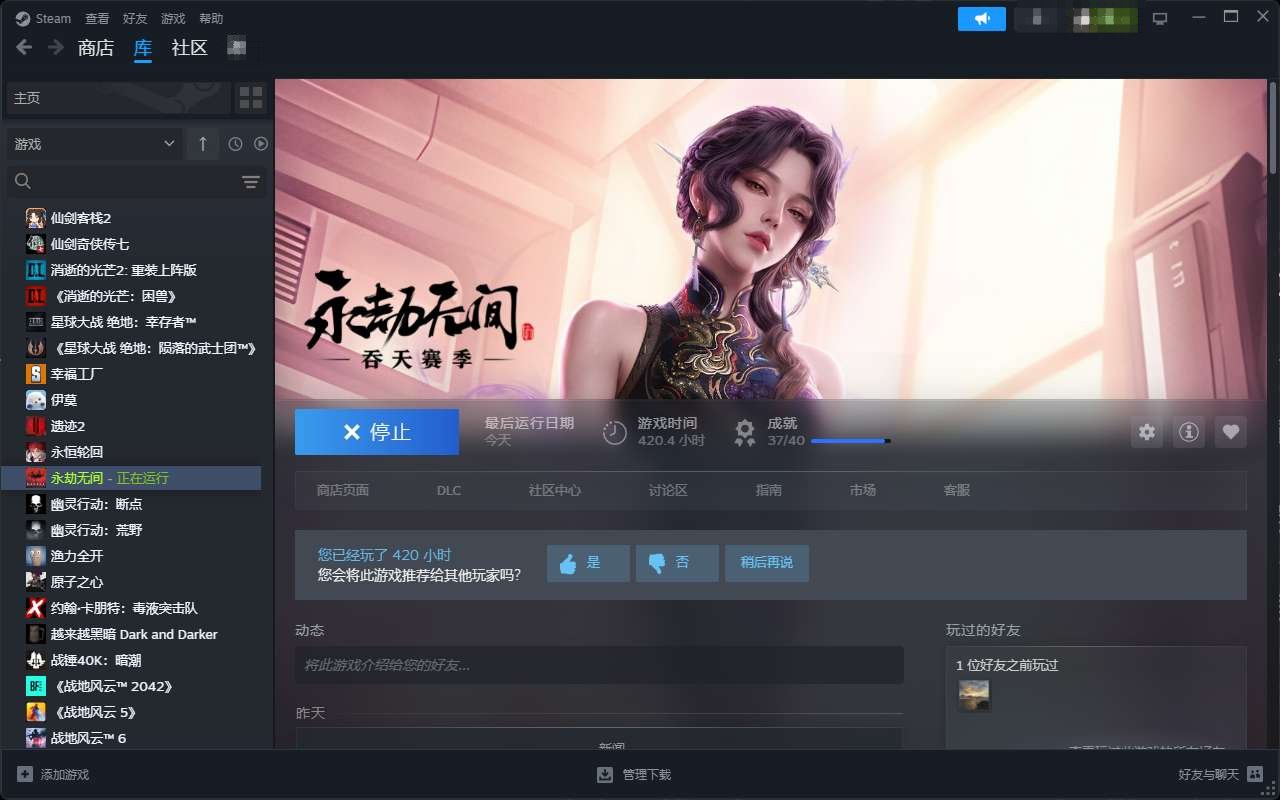Open 管理下载 download icon
The image size is (1280, 800).
pos(605,774)
